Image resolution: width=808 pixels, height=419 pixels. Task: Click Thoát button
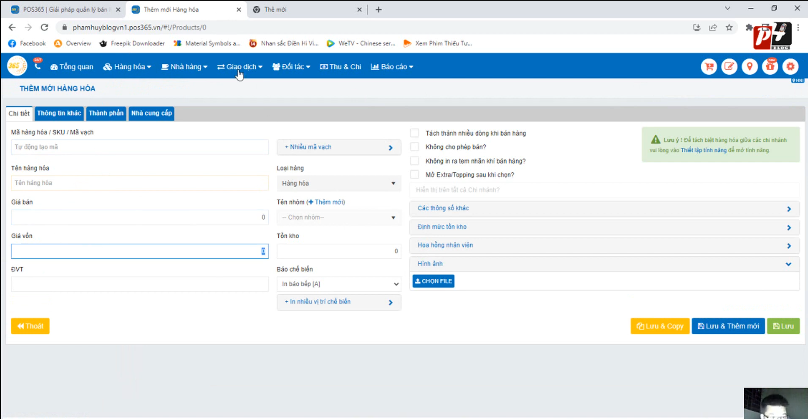(30, 326)
